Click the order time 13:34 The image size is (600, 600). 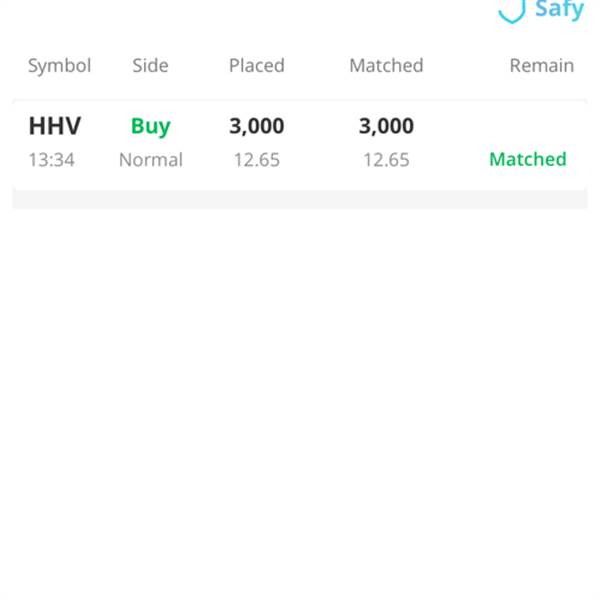(x=52, y=160)
